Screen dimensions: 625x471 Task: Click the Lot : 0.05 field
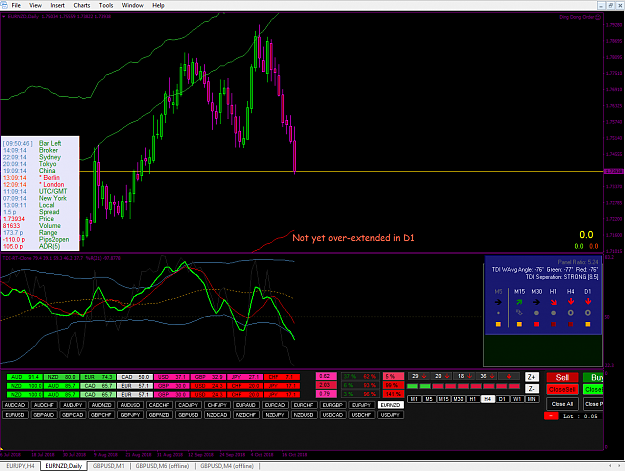point(580,416)
